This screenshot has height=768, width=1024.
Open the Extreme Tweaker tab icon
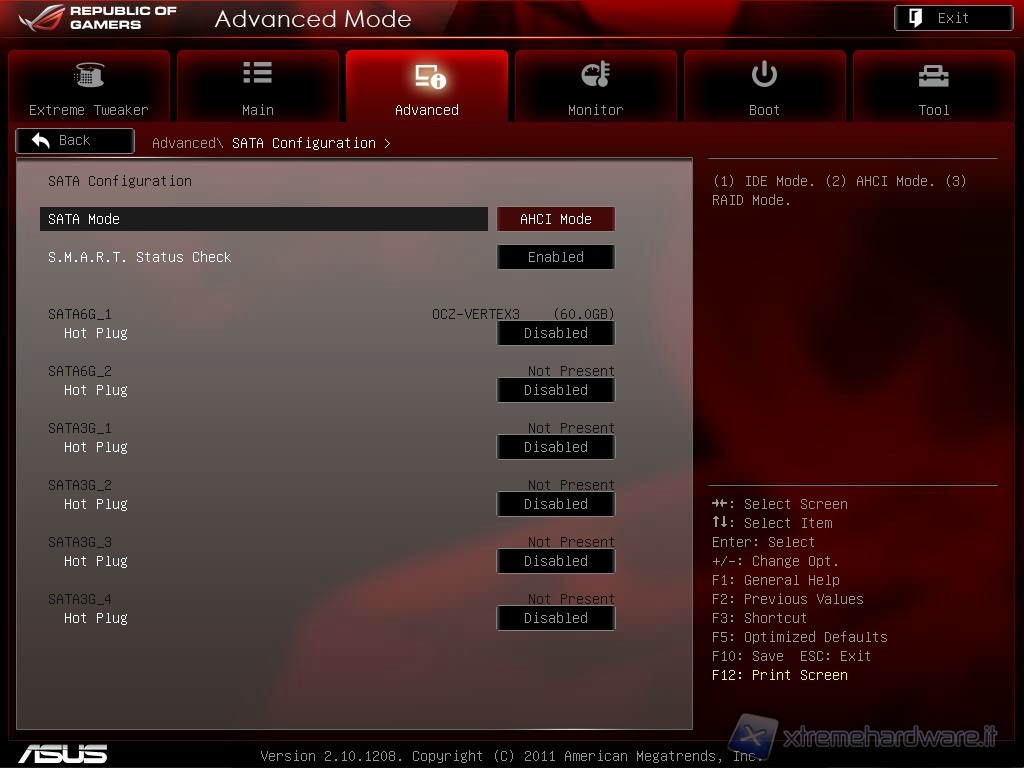(x=89, y=76)
